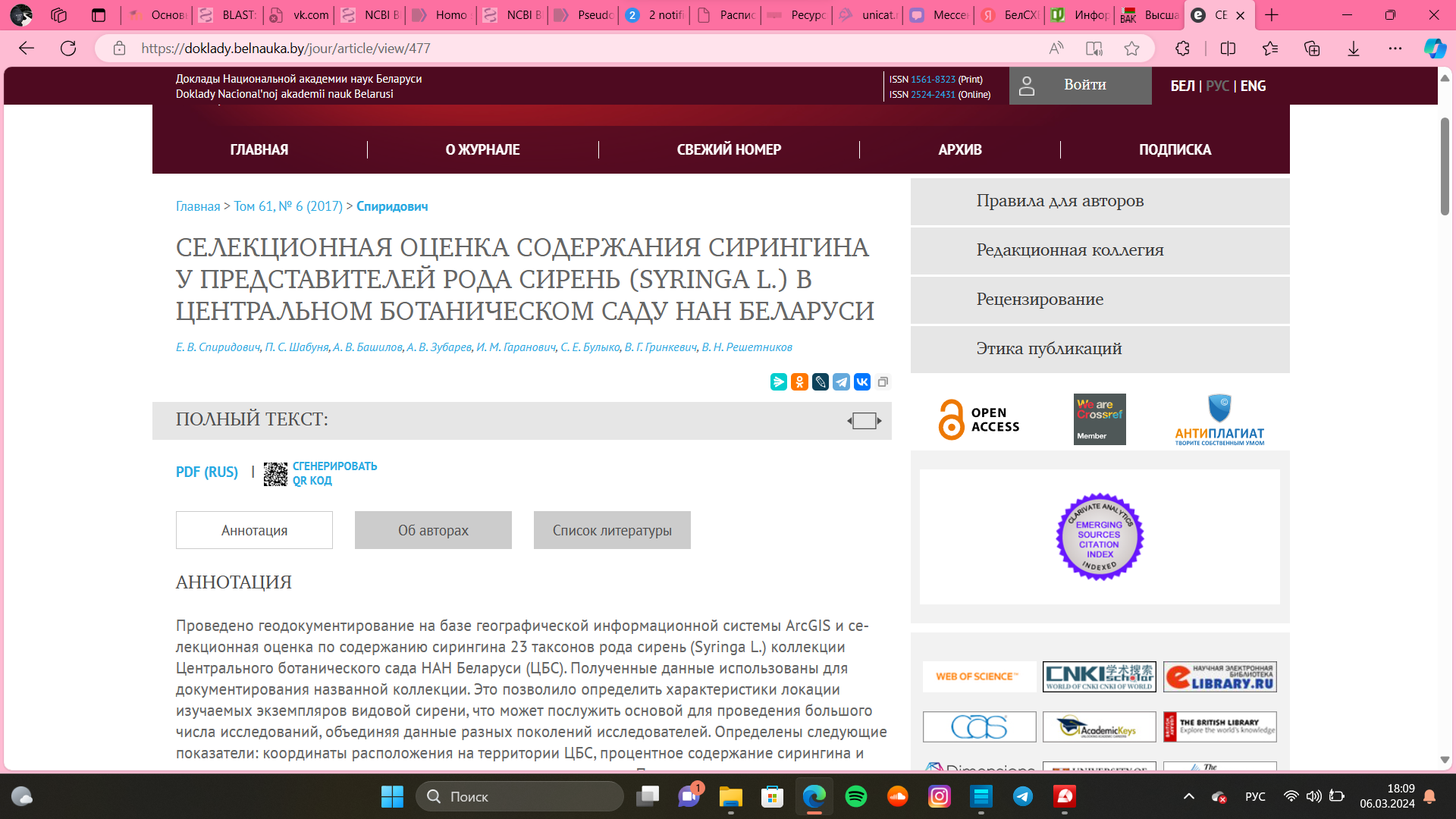Open ПОДПИСКА menu item
1456x819 pixels.
point(1175,150)
